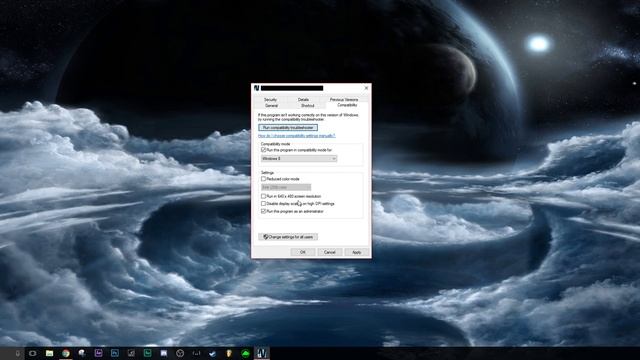The image size is (640, 360).
Task: Open the white helmet app icon on taskbar
Action: (x=82, y=353)
